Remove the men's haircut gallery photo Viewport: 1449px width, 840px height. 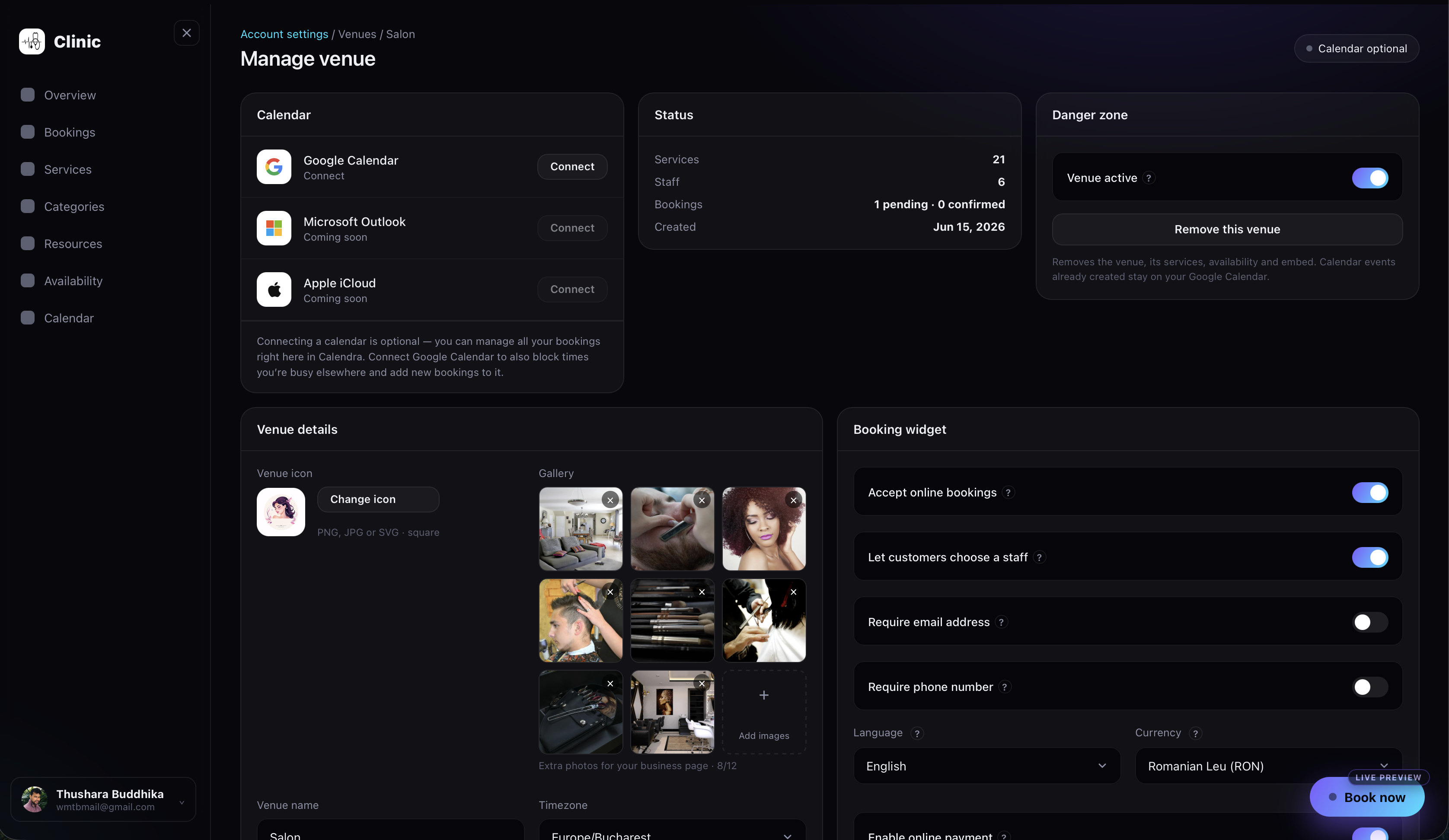click(610, 592)
